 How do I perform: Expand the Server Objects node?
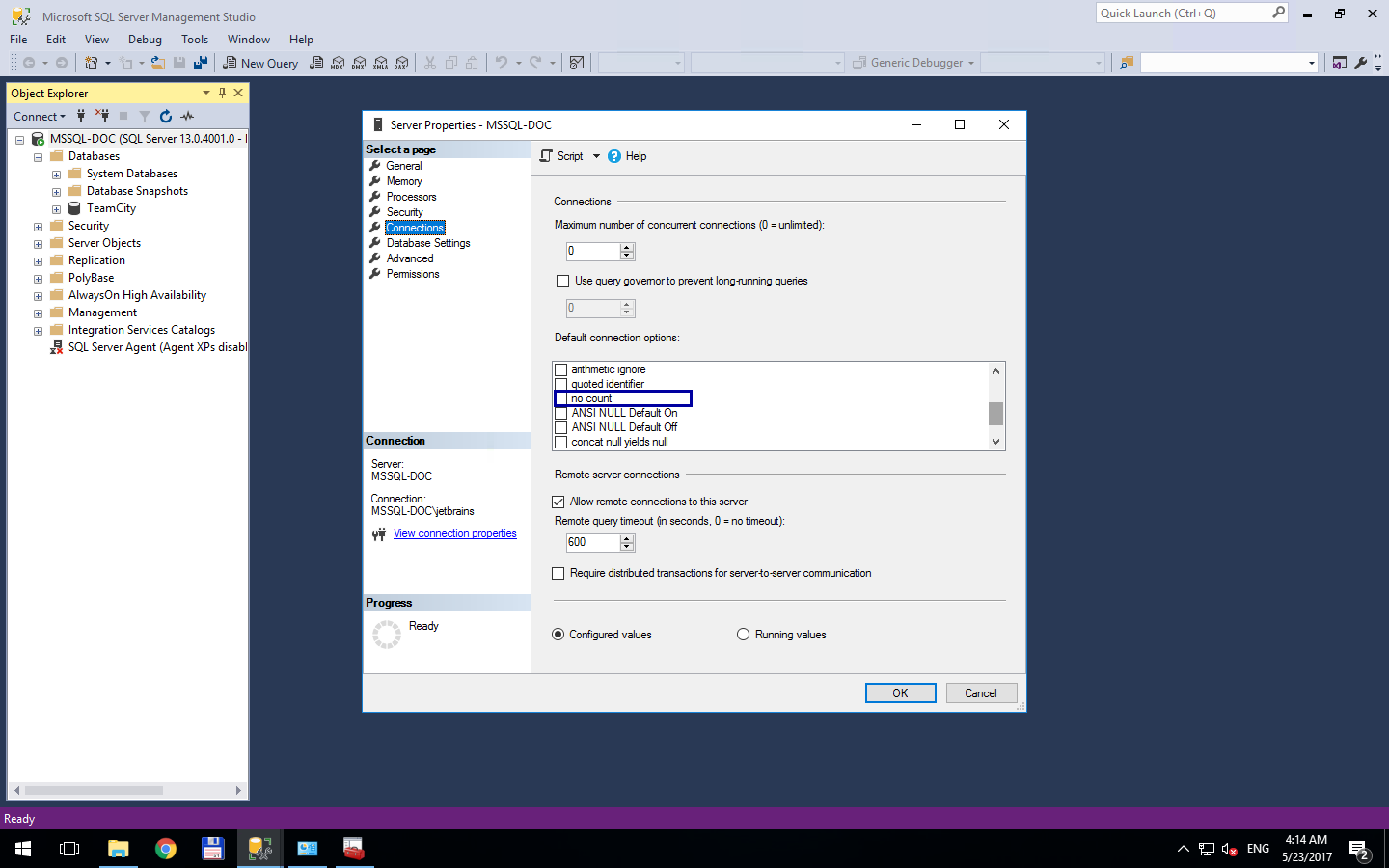click(x=38, y=244)
